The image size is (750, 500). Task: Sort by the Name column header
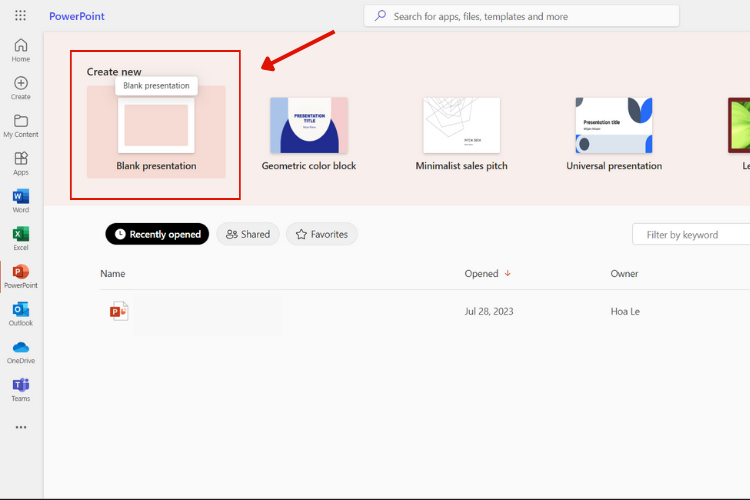112,273
